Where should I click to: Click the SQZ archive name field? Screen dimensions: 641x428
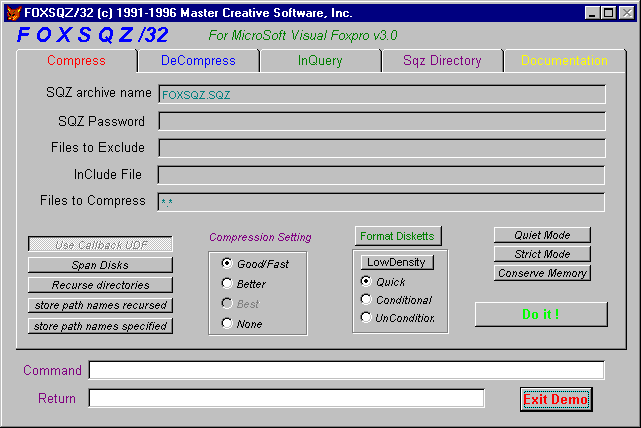tap(382, 94)
